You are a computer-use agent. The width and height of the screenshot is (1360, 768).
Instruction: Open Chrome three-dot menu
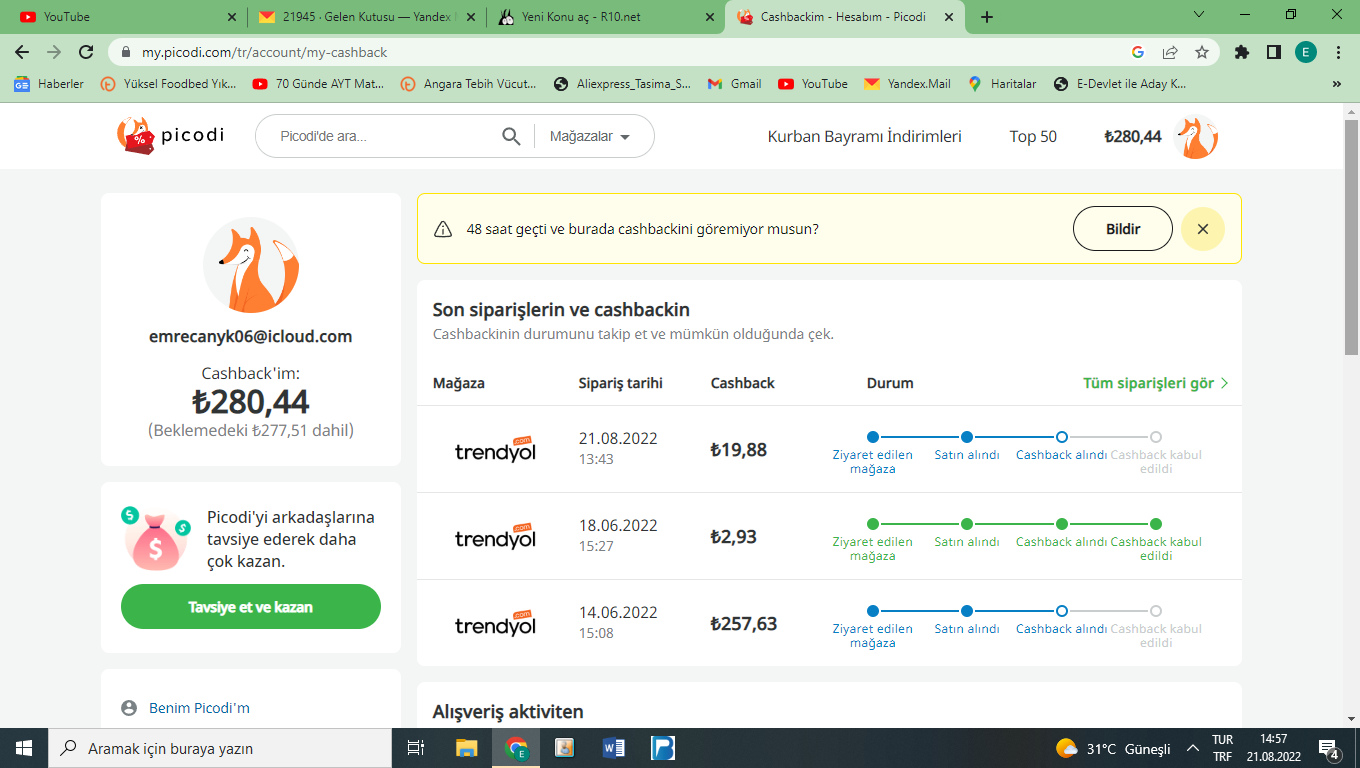pyautogui.click(x=1338, y=52)
